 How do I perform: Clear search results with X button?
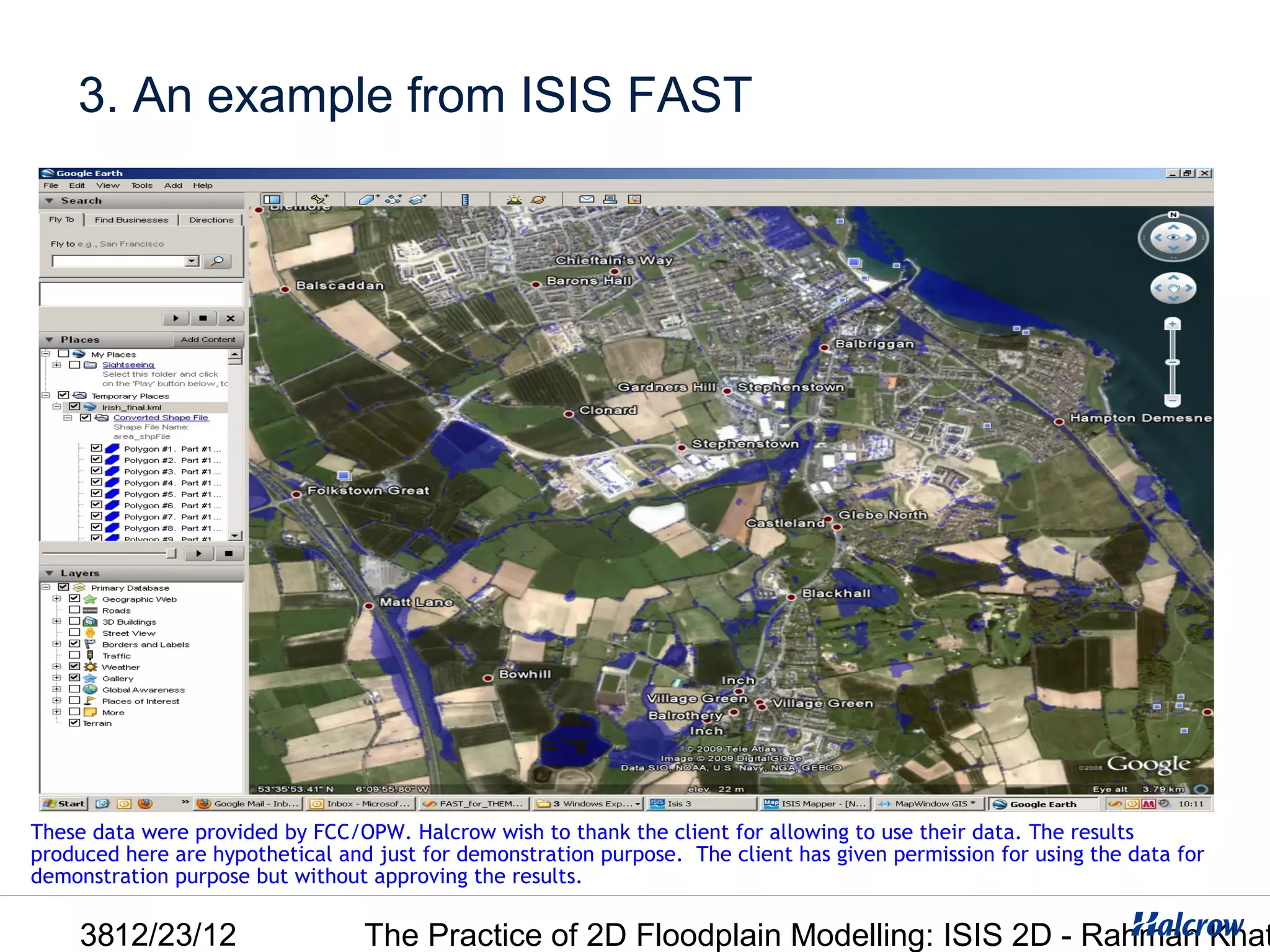point(231,319)
